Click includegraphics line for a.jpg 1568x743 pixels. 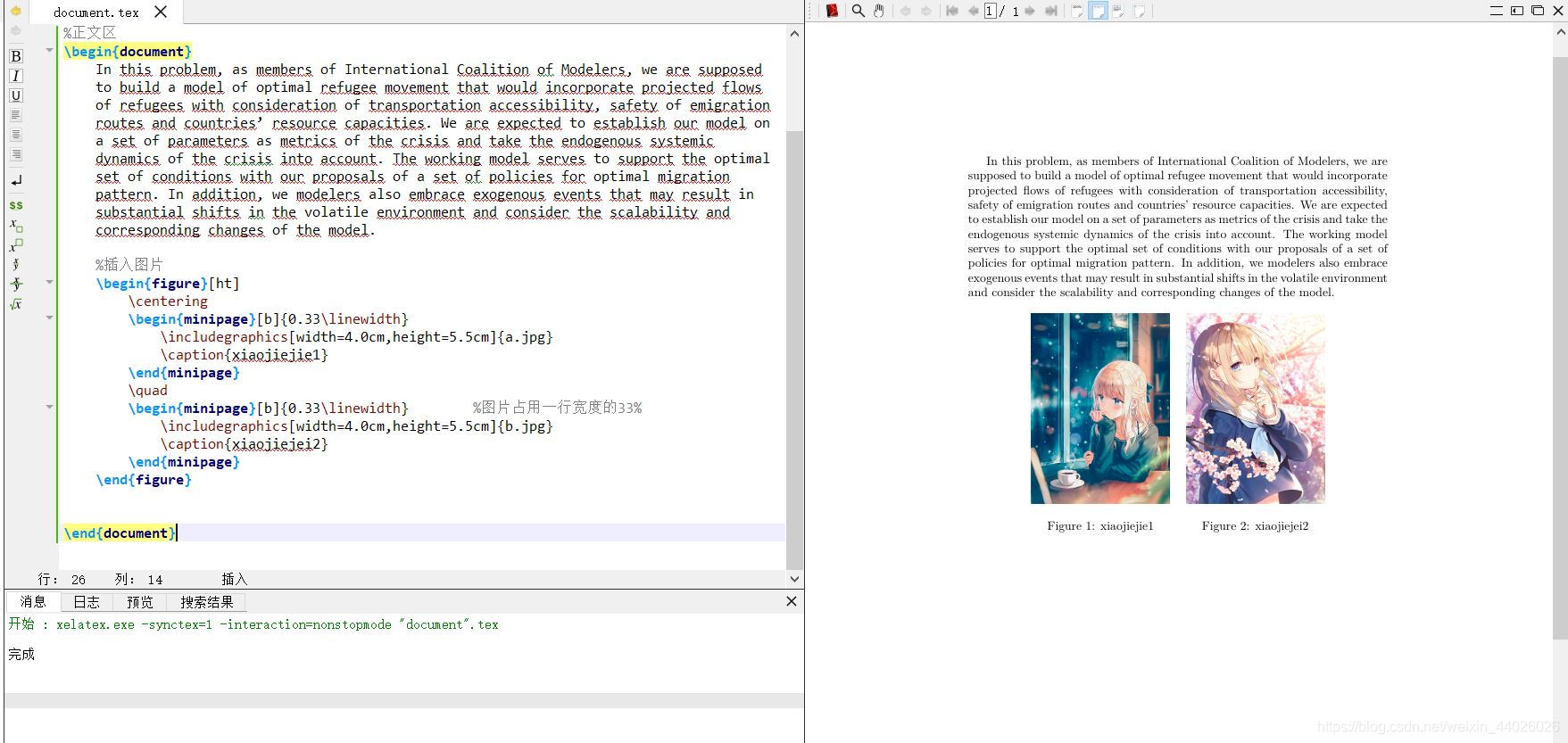(357, 337)
